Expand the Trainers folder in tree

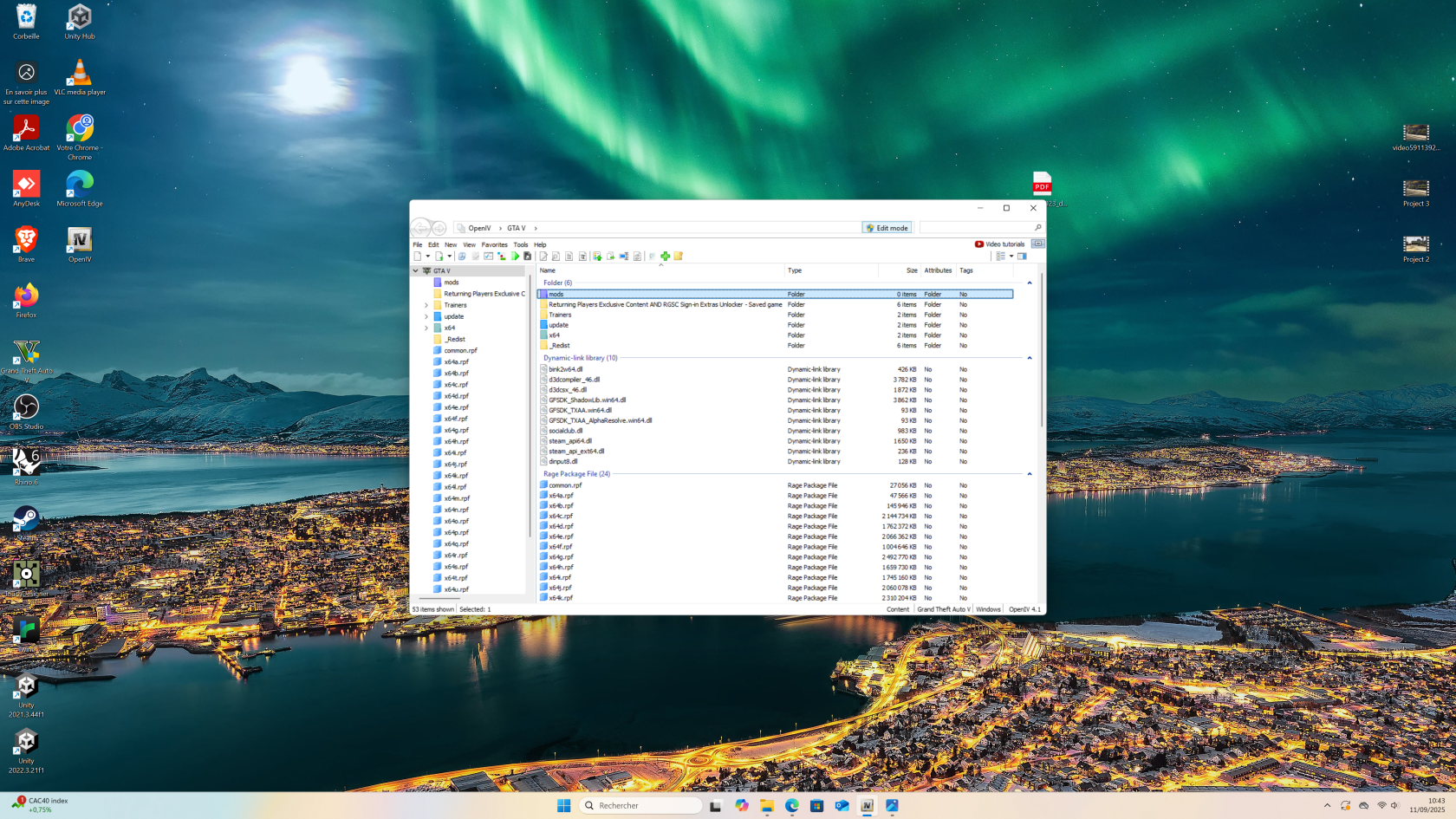[x=426, y=305]
